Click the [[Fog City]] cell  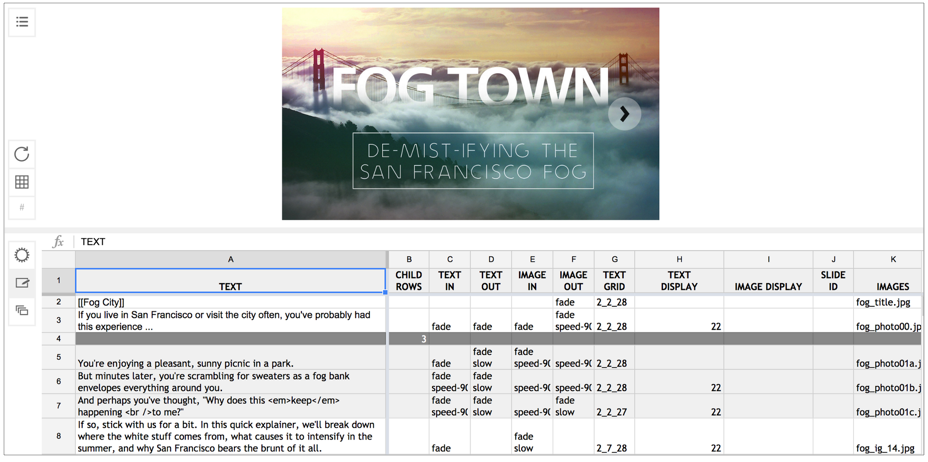(231, 302)
